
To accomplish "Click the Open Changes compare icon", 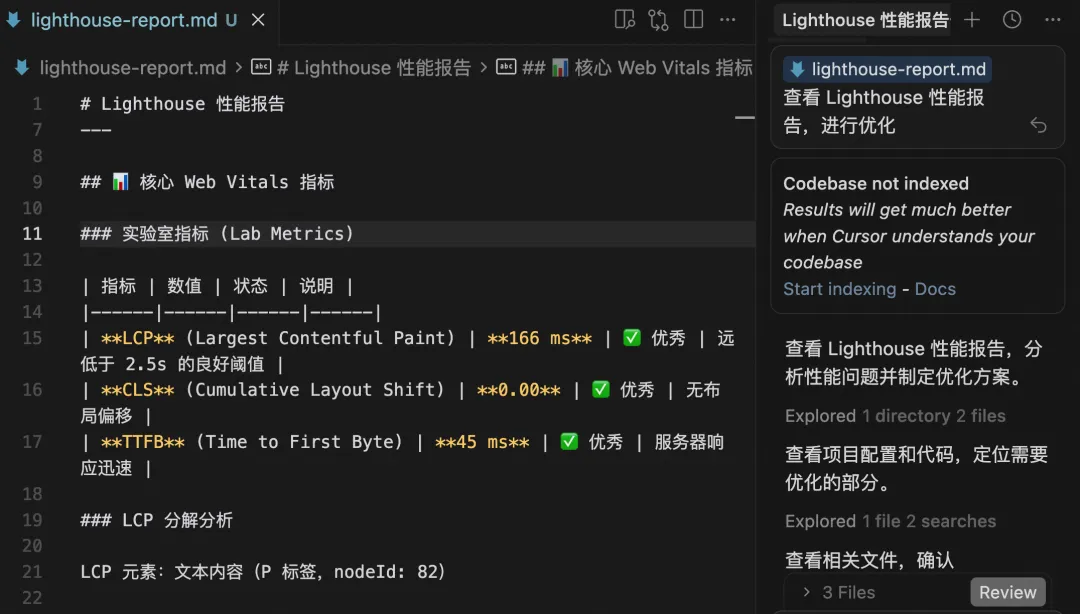I will click(659, 20).
